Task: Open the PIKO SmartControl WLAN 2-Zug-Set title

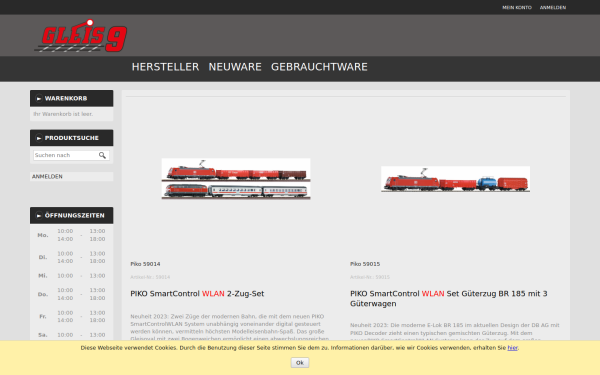Action: coord(197,293)
